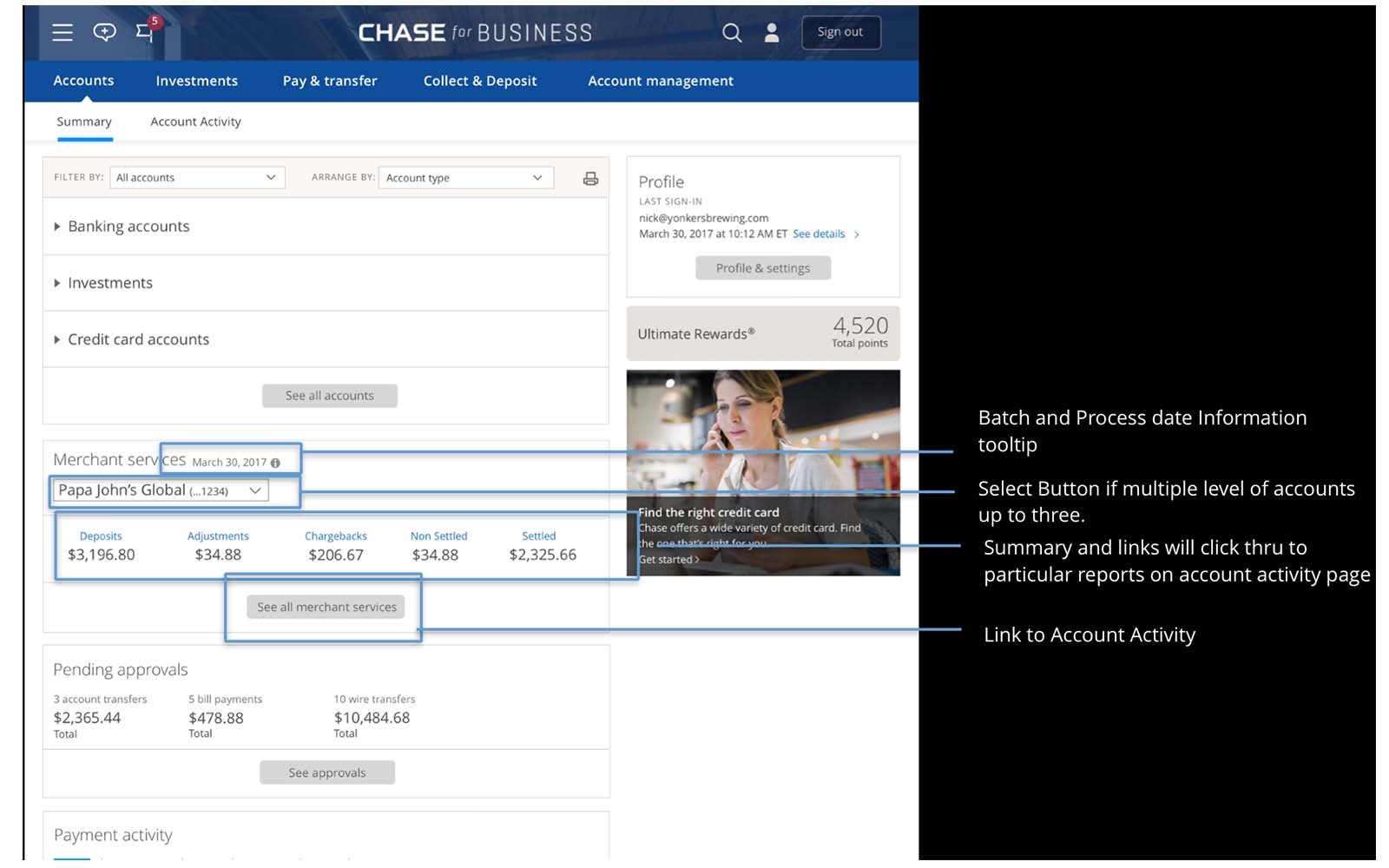Image resolution: width=1389 pixels, height=868 pixels.
Task: Open the Filter by All accounts dropdown
Action: [x=197, y=177]
